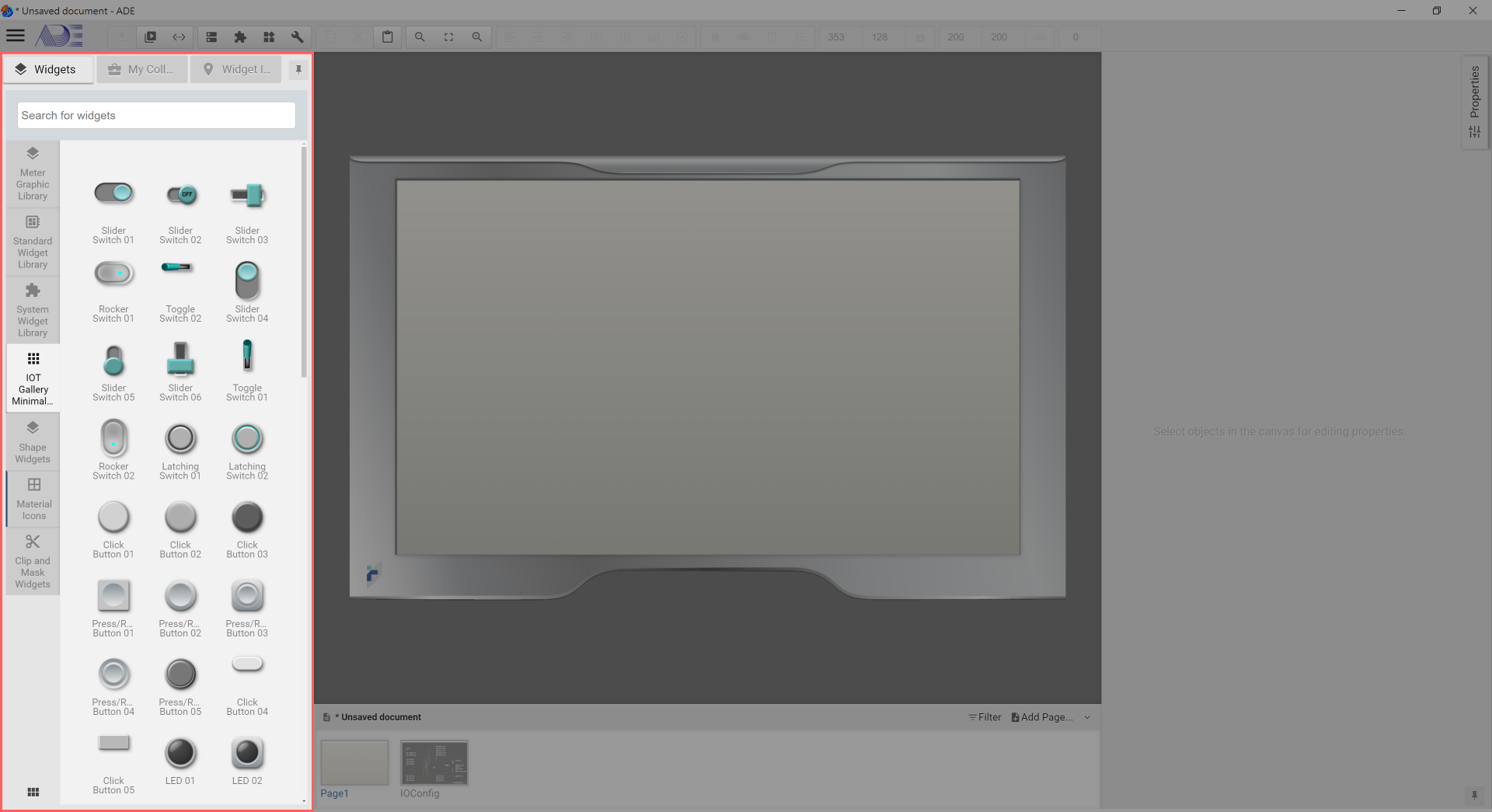Click the Search for widgets field
Image resolution: width=1492 pixels, height=812 pixels.
tap(156, 115)
